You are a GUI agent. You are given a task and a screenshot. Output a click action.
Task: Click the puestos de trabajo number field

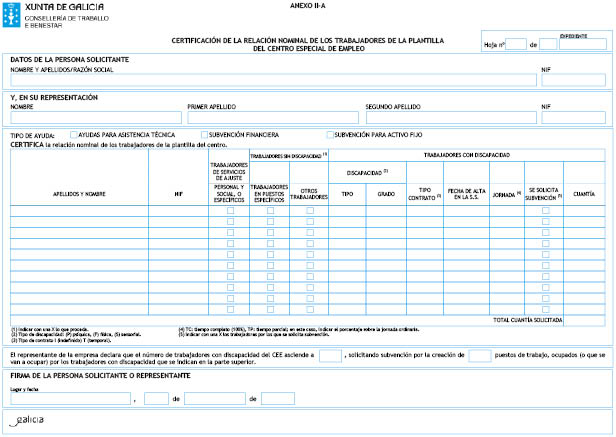pyautogui.click(x=480, y=355)
